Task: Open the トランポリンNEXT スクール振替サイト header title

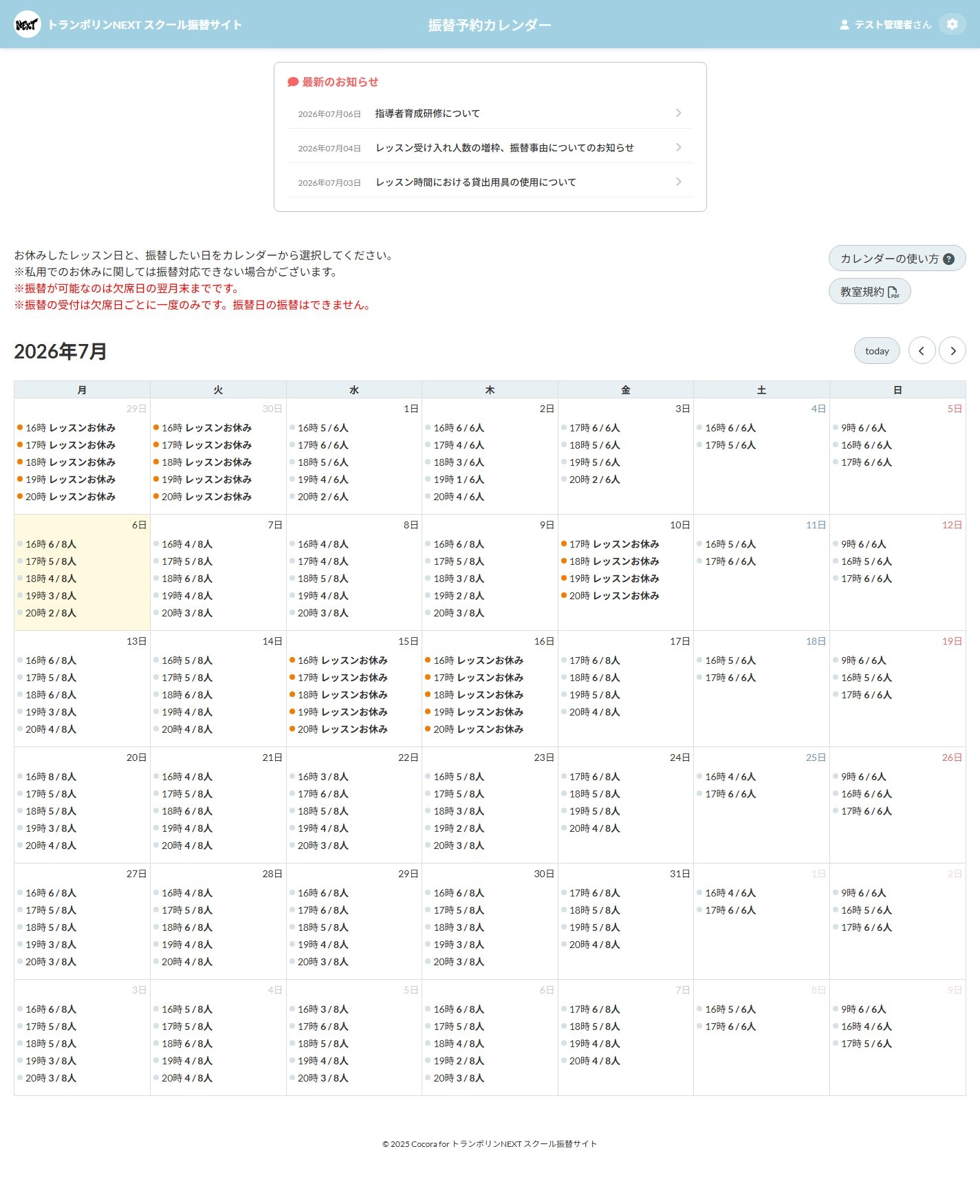Action: [x=145, y=25]
